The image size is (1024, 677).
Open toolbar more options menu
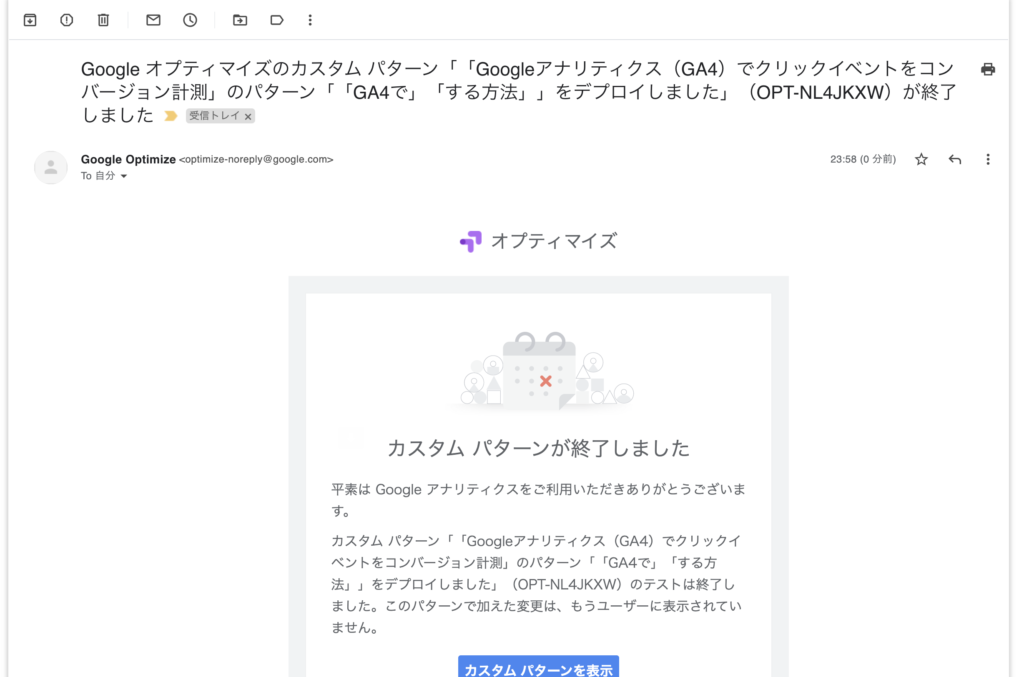[310, 20]
